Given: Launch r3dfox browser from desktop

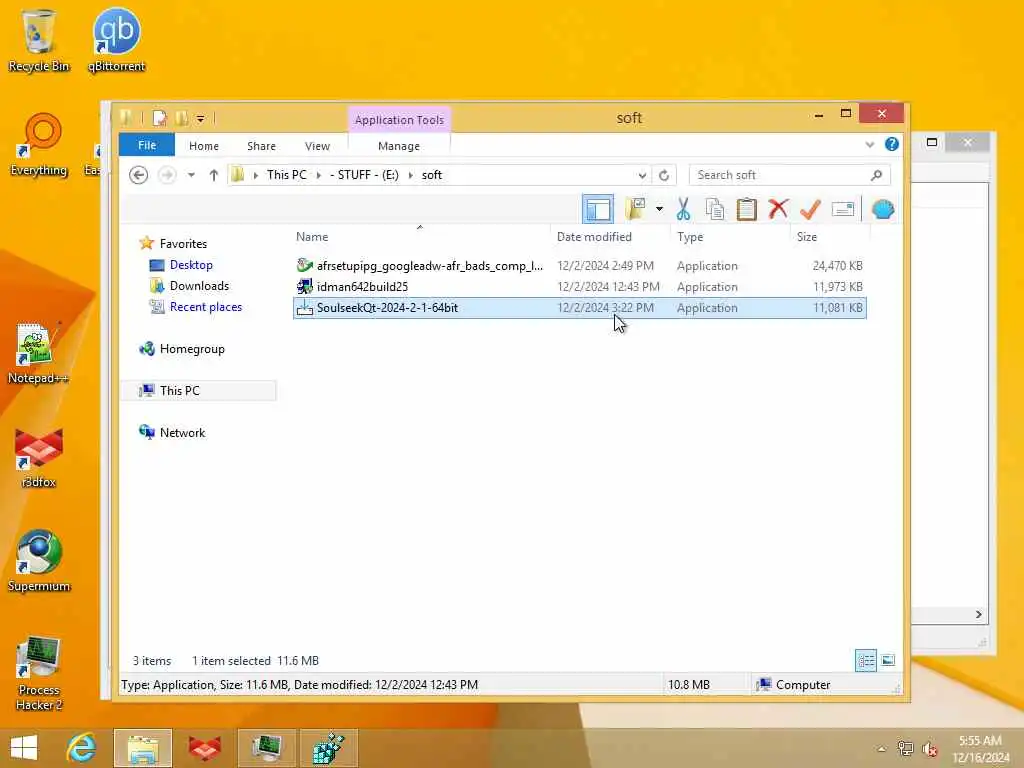Looking at the screenshot, I should [39, 458].
